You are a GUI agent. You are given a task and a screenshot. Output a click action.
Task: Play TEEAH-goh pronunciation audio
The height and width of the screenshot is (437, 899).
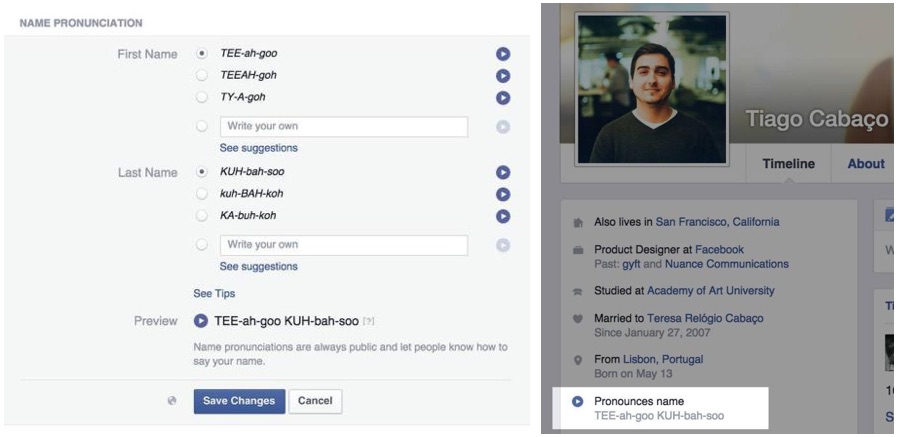tap(503, 76)
